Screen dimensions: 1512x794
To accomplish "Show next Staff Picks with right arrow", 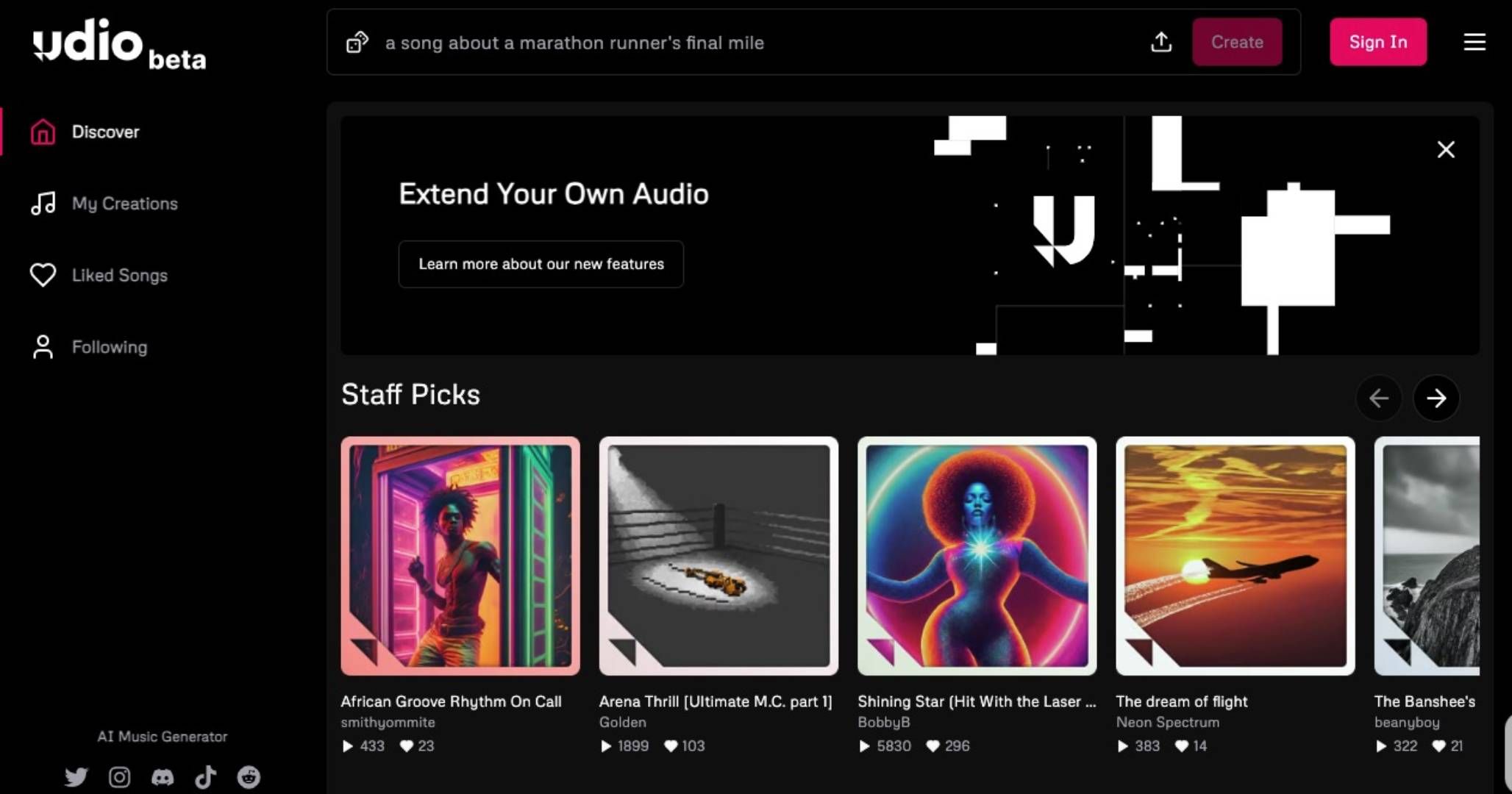I will (1436, 398).
